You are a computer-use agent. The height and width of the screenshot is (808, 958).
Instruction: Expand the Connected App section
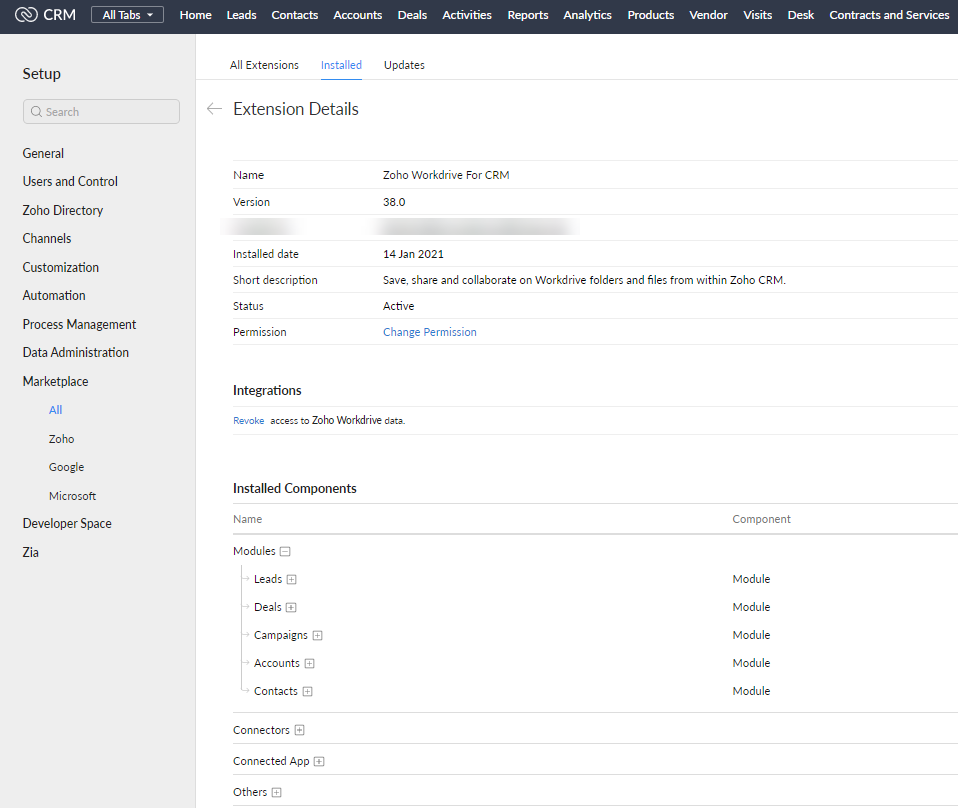[319, 762]
